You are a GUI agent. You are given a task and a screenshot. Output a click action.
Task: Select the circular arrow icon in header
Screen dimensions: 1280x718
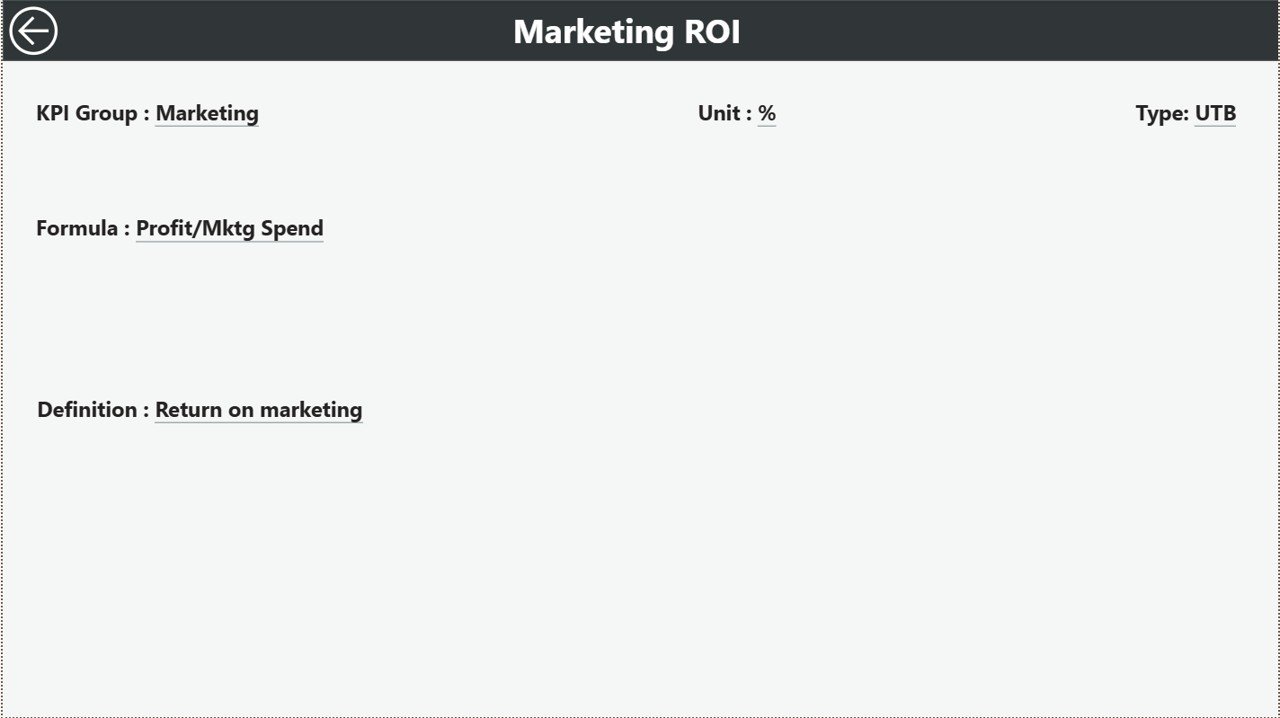tap(33, 30)
